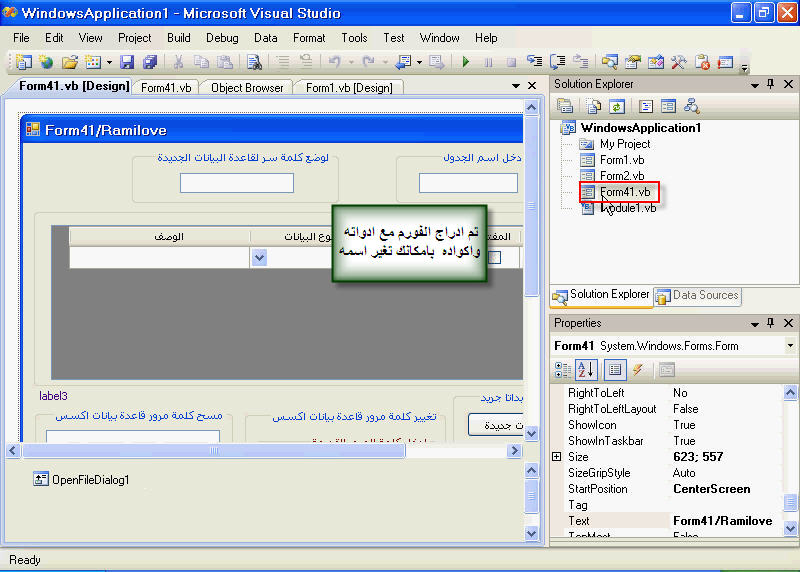The width and height of the screenshot is (800, 572).
Task: Click the Save All toolbar icon
Action: pos(149,62)
